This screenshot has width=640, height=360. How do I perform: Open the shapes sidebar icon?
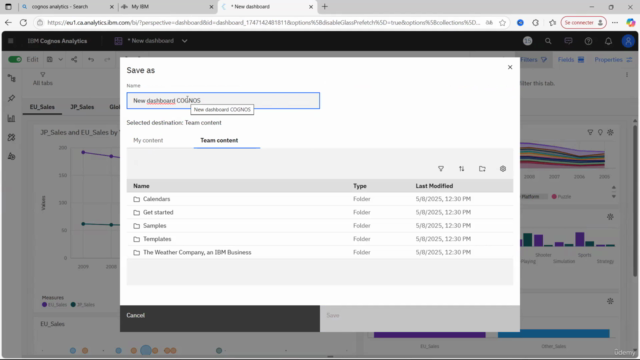coord(11,156)
